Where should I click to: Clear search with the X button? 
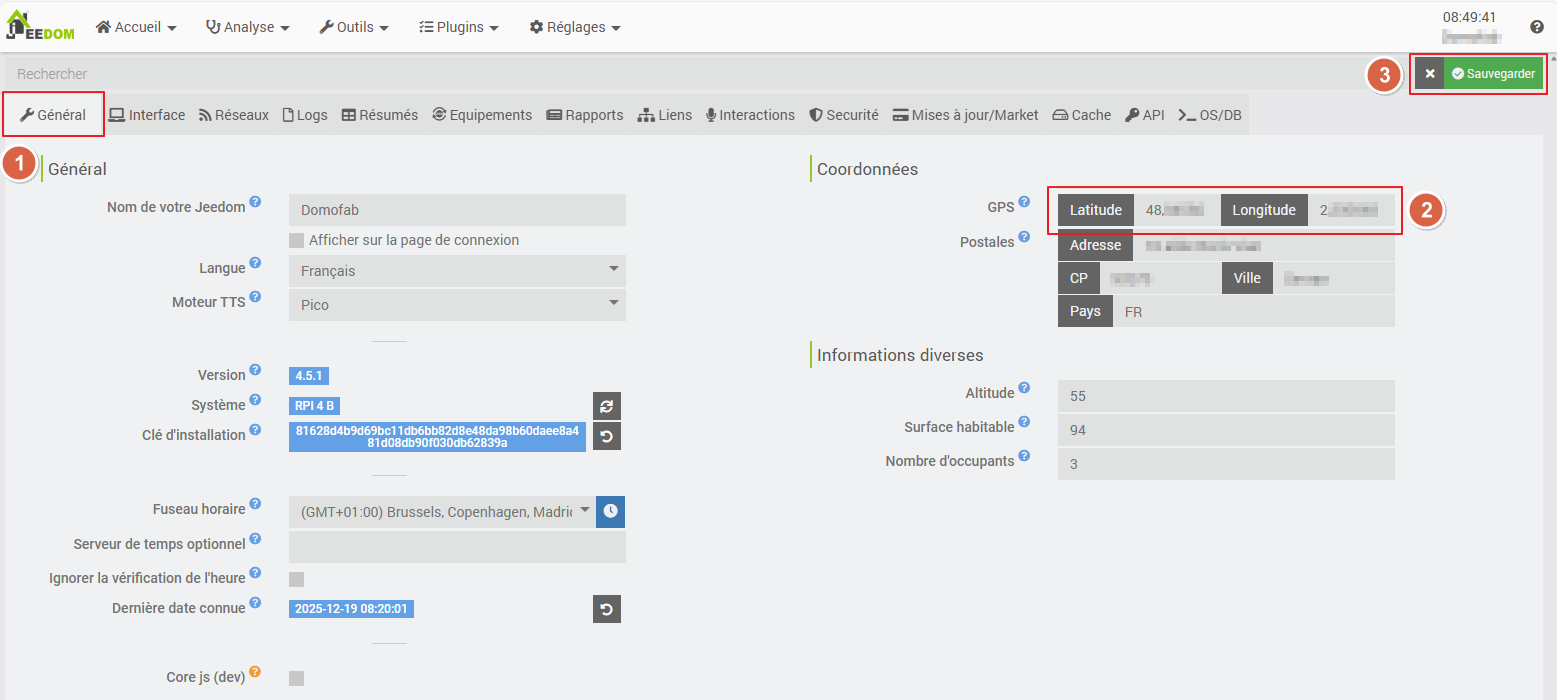tap(1430, 73)
